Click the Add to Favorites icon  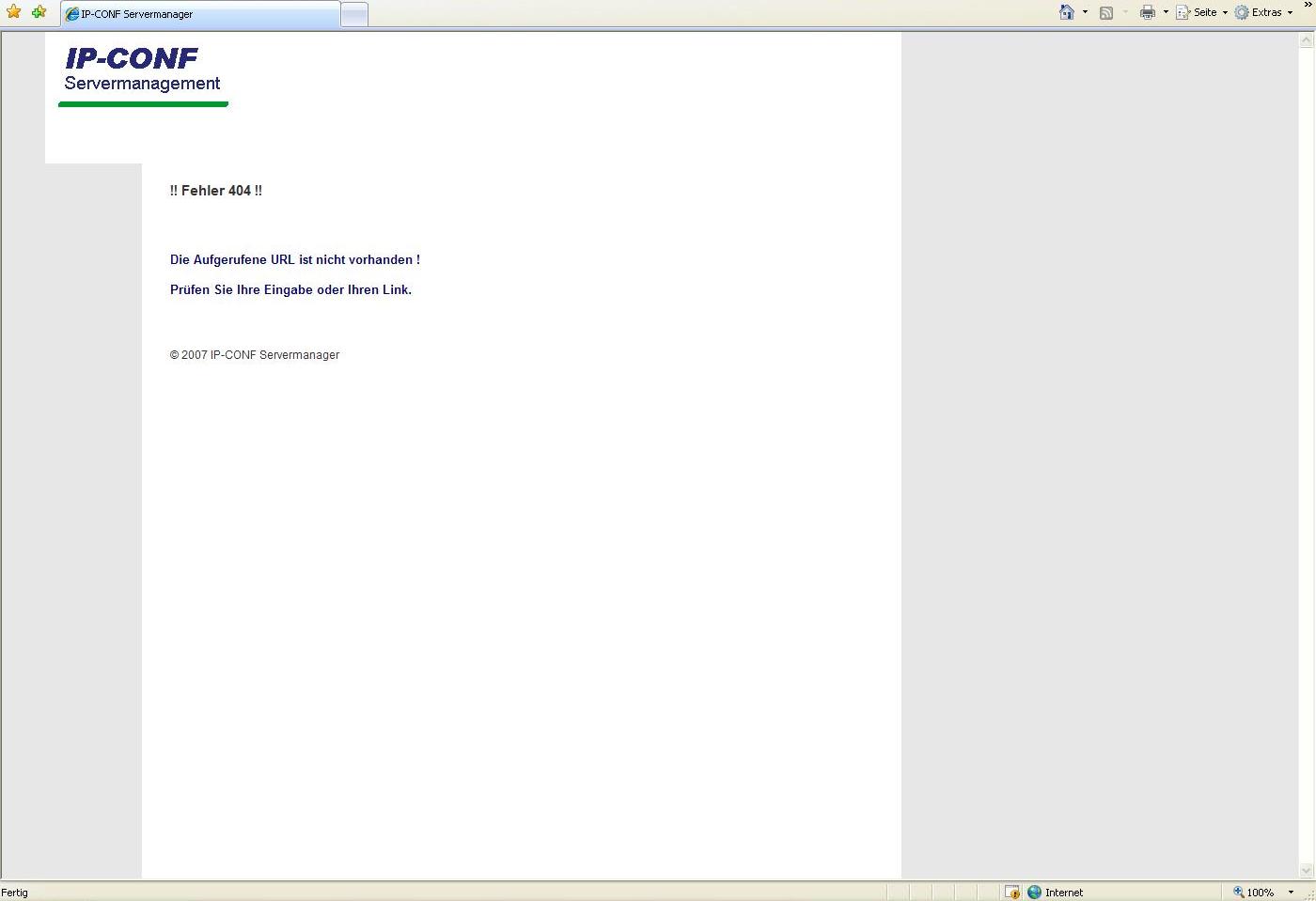click(39, 12)
